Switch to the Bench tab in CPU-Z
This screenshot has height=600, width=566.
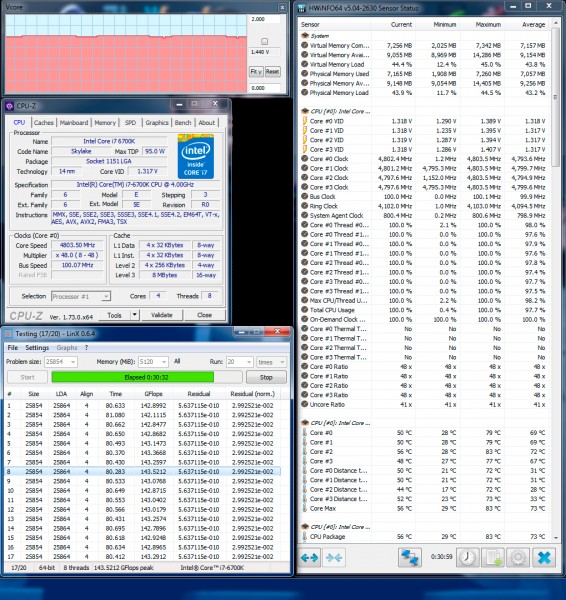(183, 122)
